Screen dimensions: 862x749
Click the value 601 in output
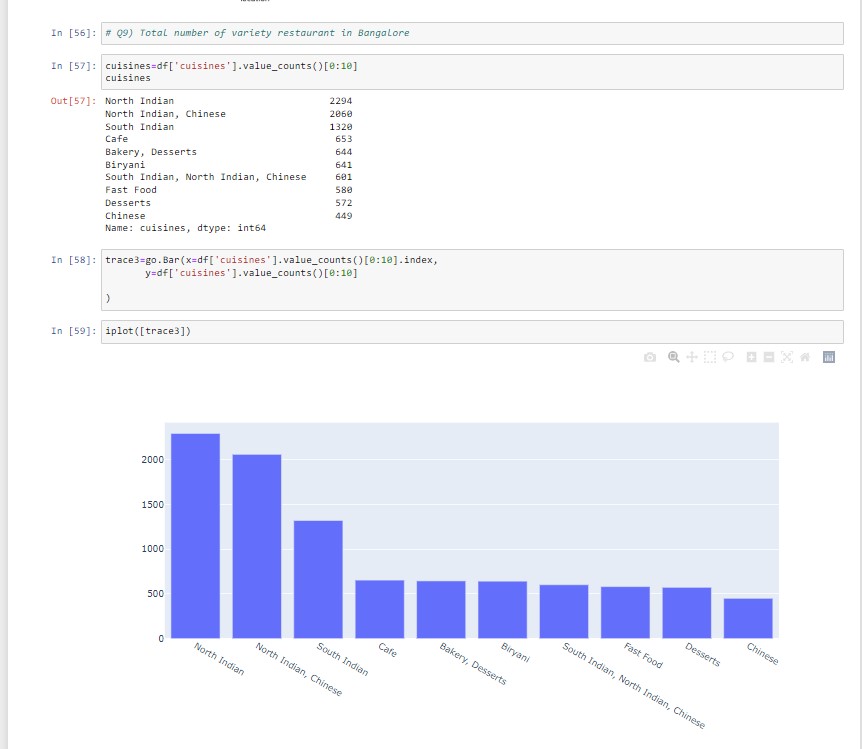(x=344, y=177)
